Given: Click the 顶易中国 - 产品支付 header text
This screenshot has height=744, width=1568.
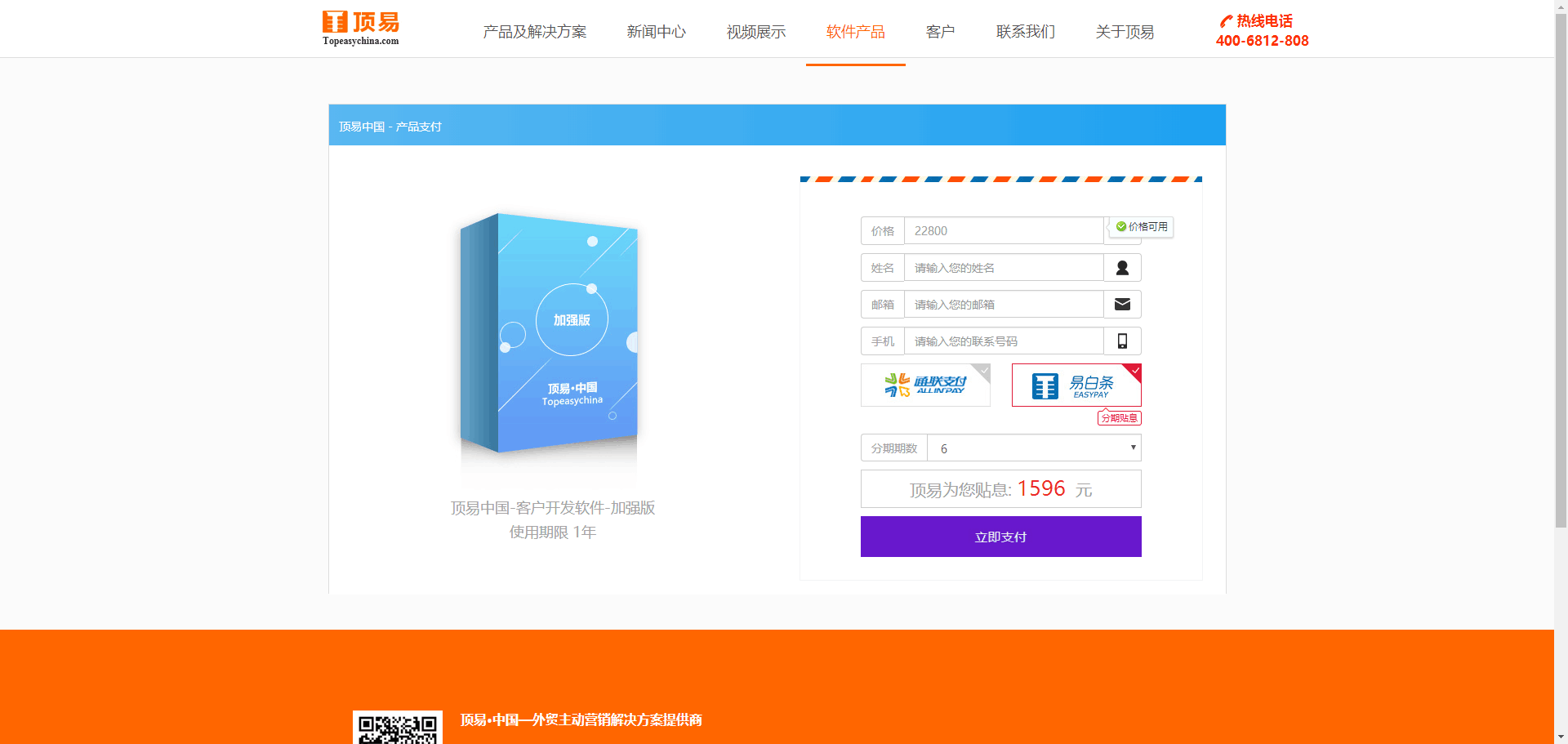Looking at the screenshot, I should [x=390, y=127].
